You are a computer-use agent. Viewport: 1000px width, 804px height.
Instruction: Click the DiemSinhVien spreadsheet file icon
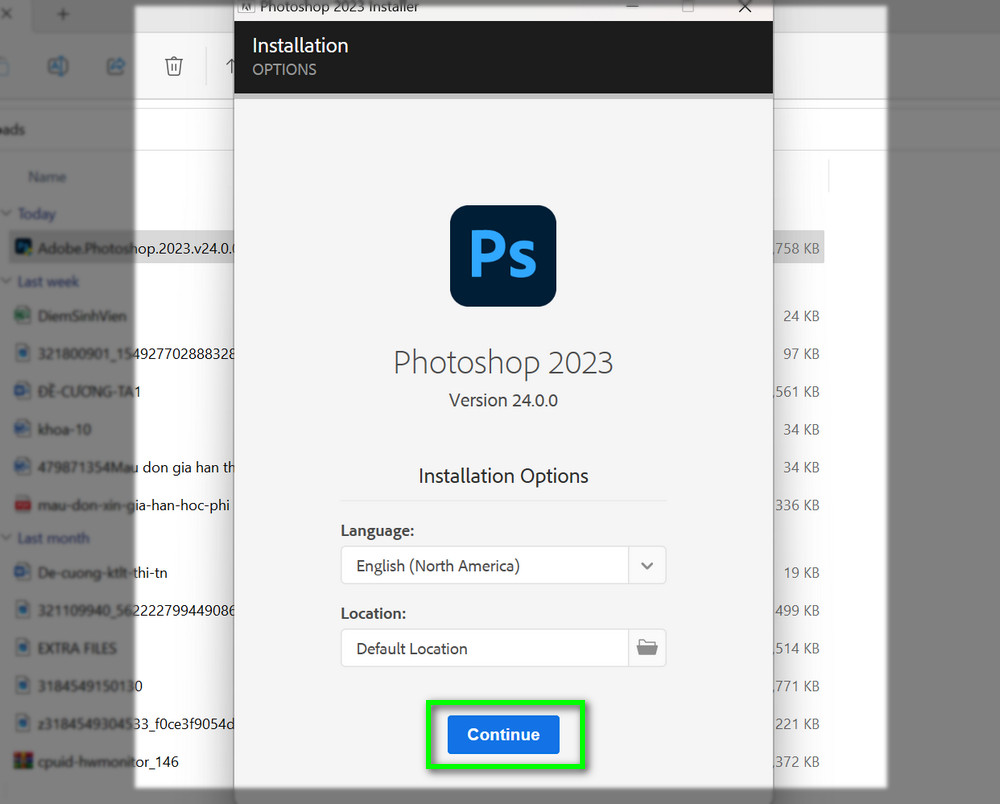23,315
